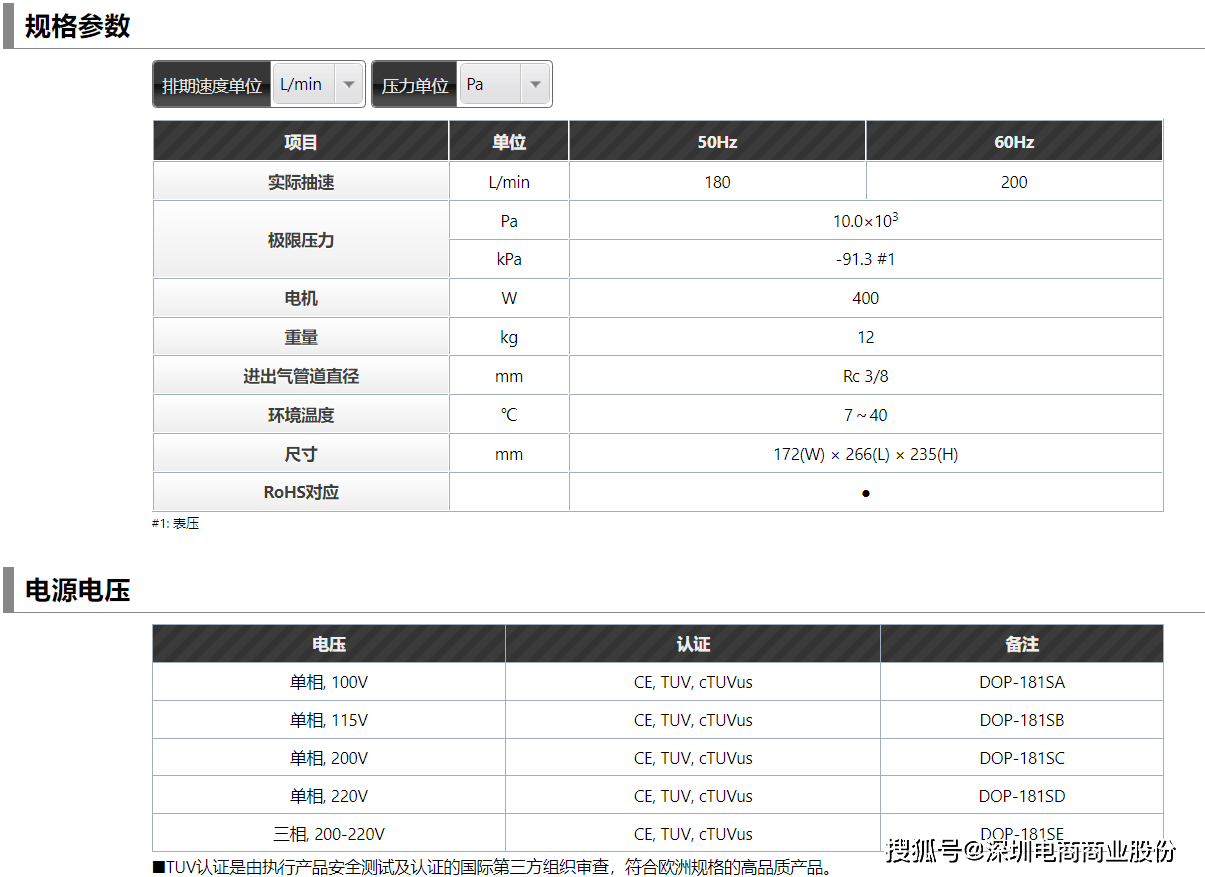Select the 实际抽速 row label

301,182
